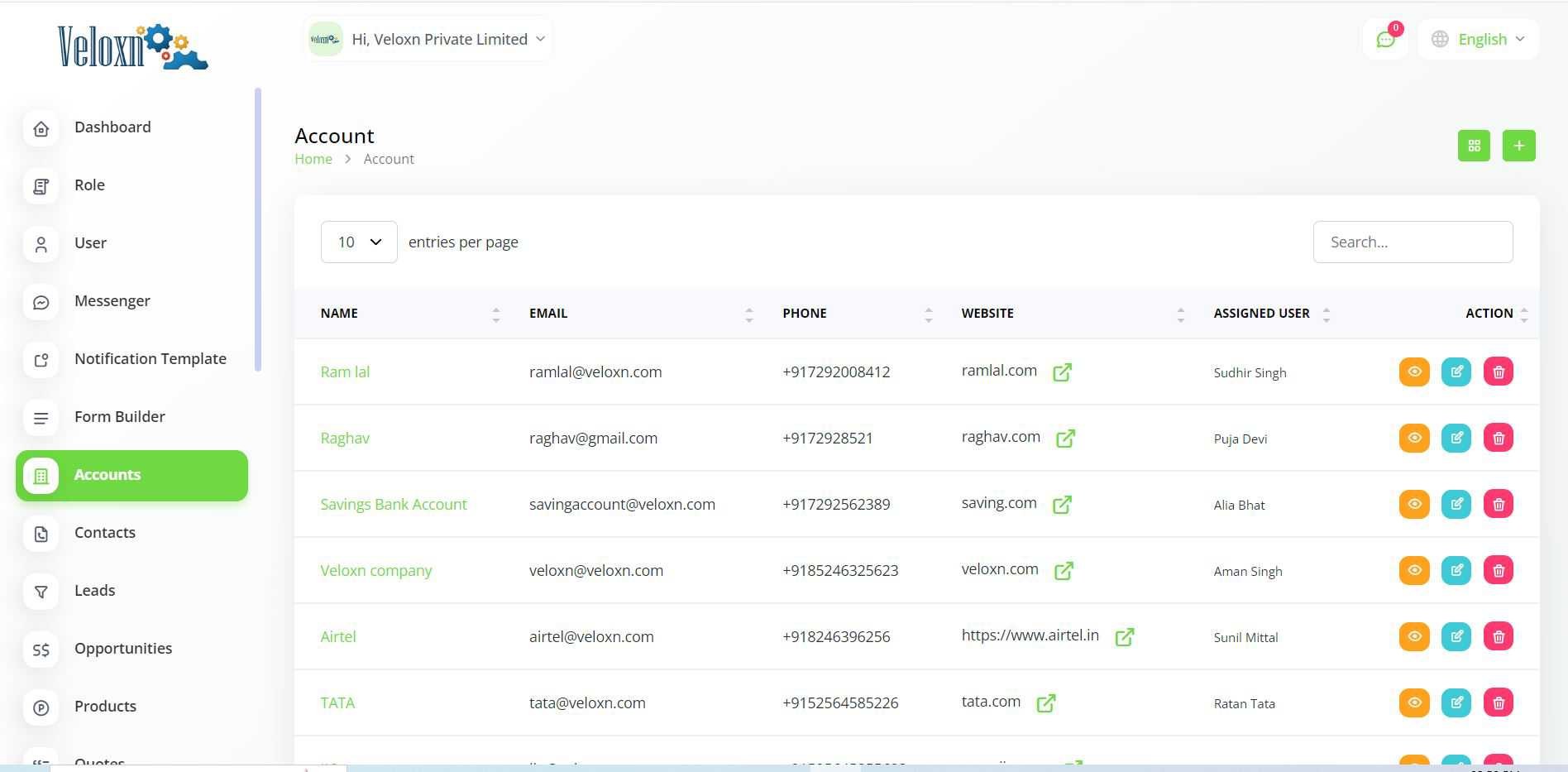Open the chat messages icon in header
The width and height of the screenshot is (1568, 772).
[x=1385, y=40]
